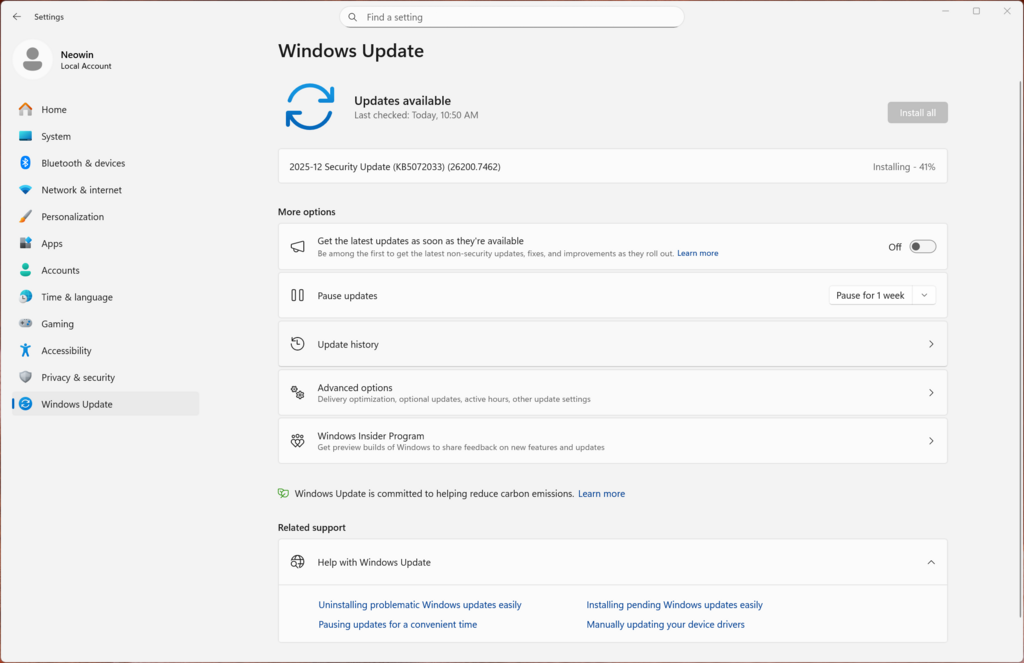
Task: Open the System settings page
Action: tap(105, 136)
